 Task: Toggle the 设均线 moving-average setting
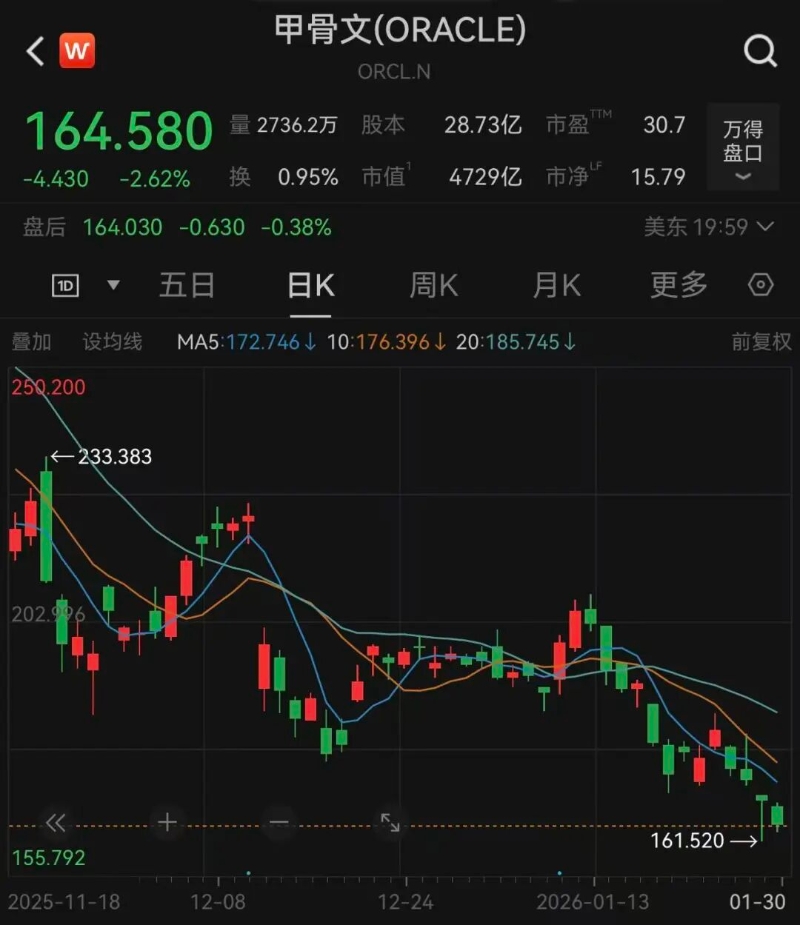[111, 342]
